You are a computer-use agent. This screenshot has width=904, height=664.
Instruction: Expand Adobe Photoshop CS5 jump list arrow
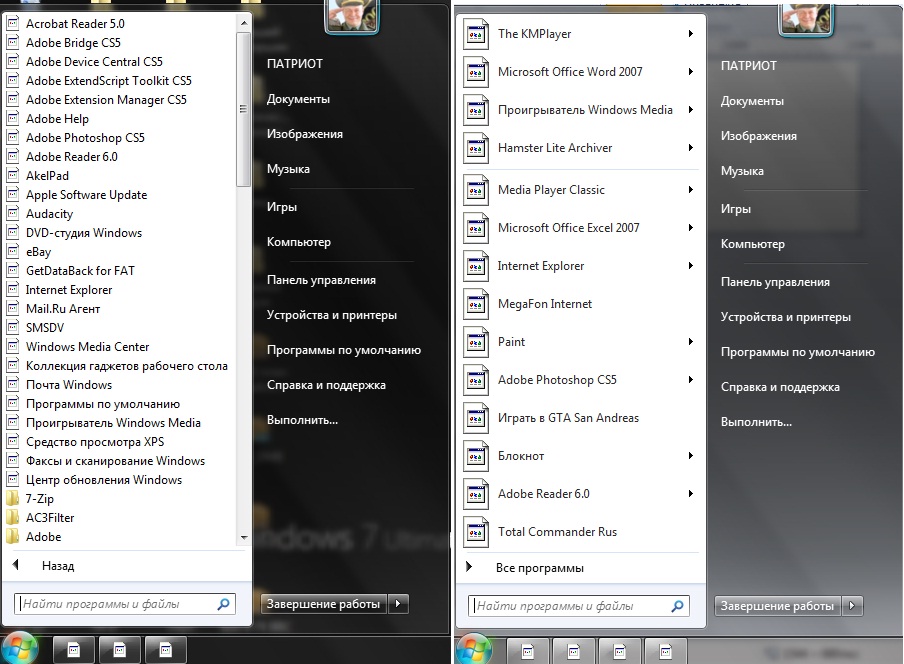pyautogui.click(x=691, y=380)
